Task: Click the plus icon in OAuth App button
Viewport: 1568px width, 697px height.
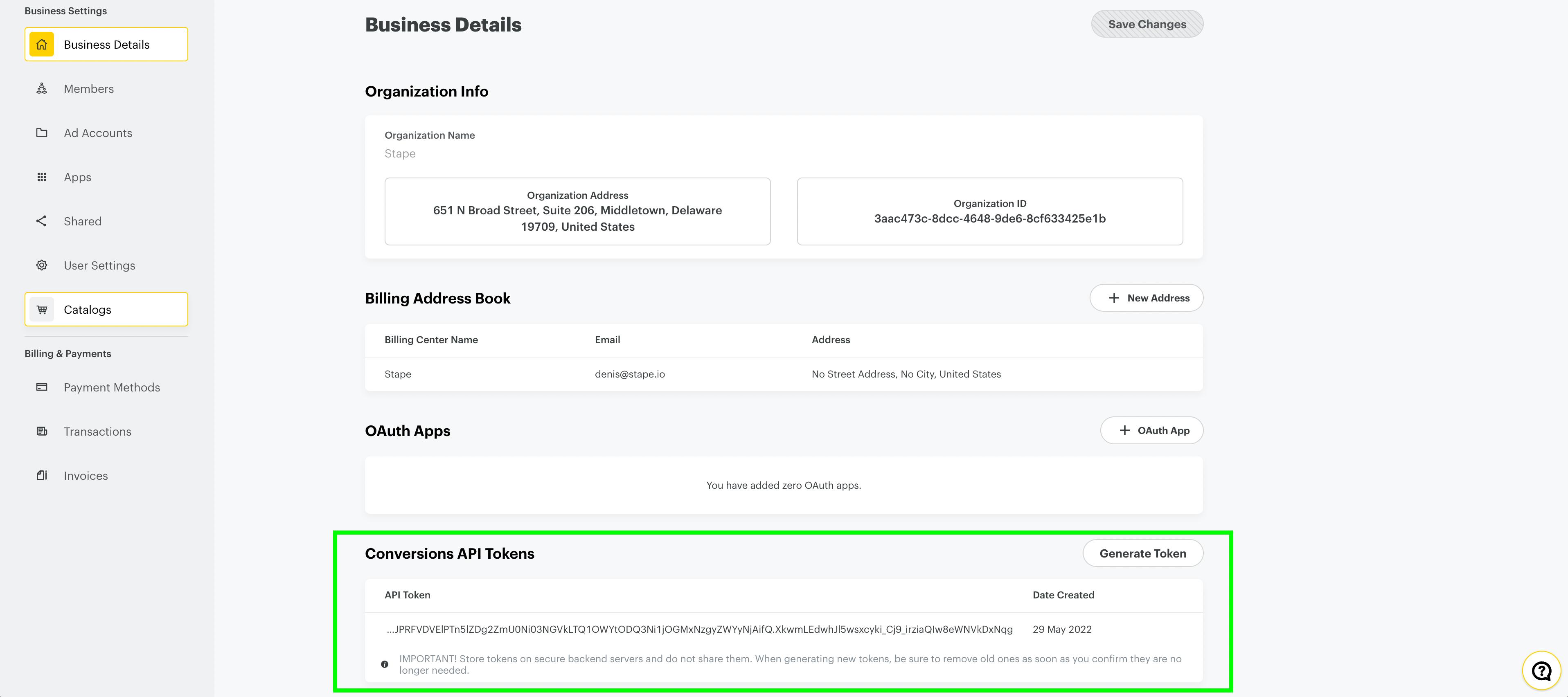Action: pos(1124,430)
